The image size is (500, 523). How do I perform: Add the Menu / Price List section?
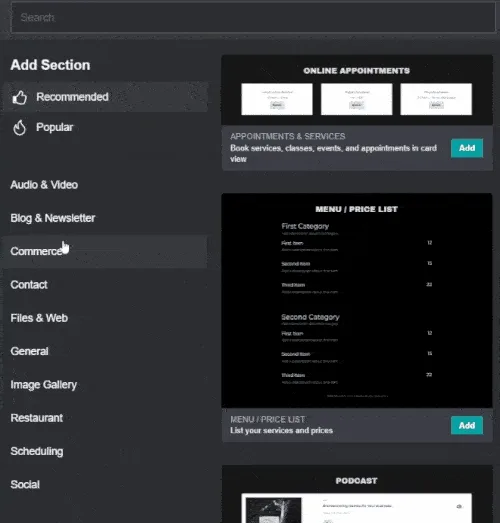(467, 425)
